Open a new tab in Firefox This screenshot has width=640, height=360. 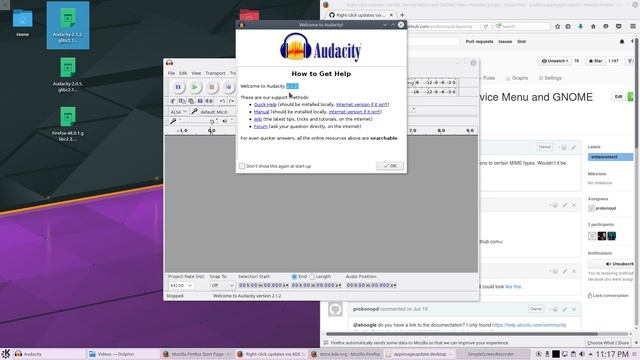402,15
